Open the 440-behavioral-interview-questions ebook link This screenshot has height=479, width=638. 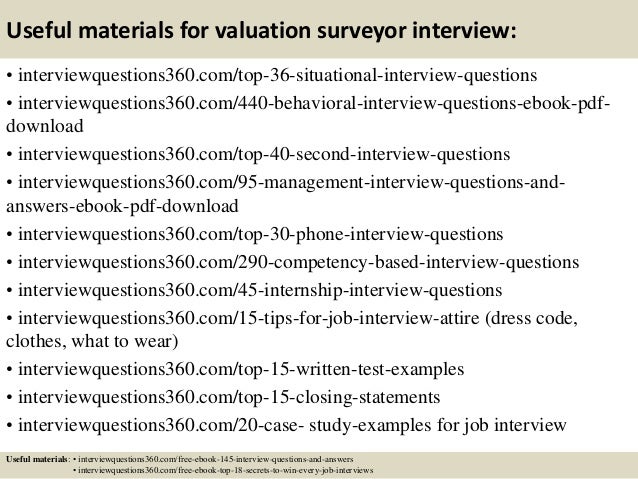pos(314,103)
